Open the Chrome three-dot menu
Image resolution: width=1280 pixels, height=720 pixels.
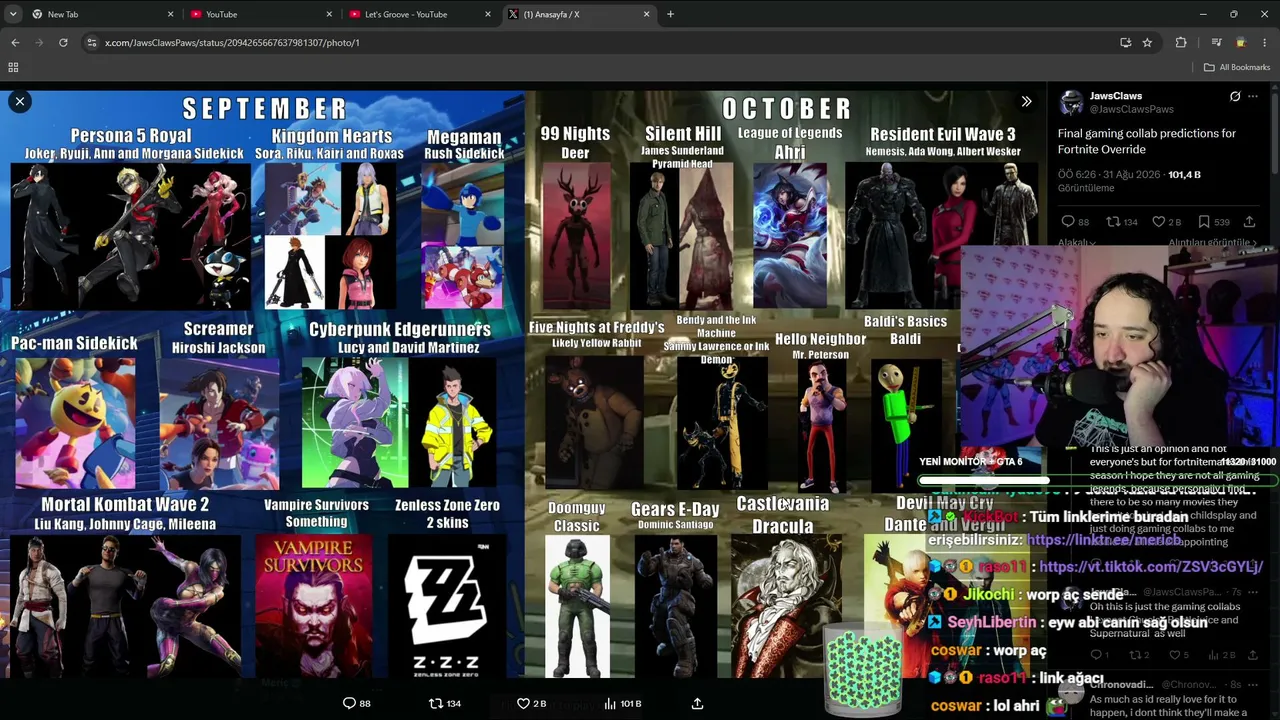pyautogui.click(x=1265, y=42)
